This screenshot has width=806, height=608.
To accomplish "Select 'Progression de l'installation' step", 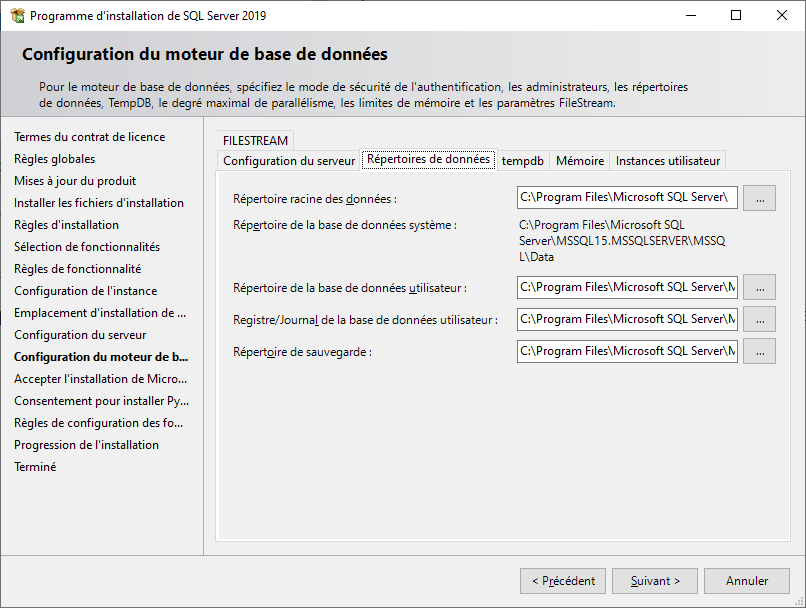I will [86, 445].
